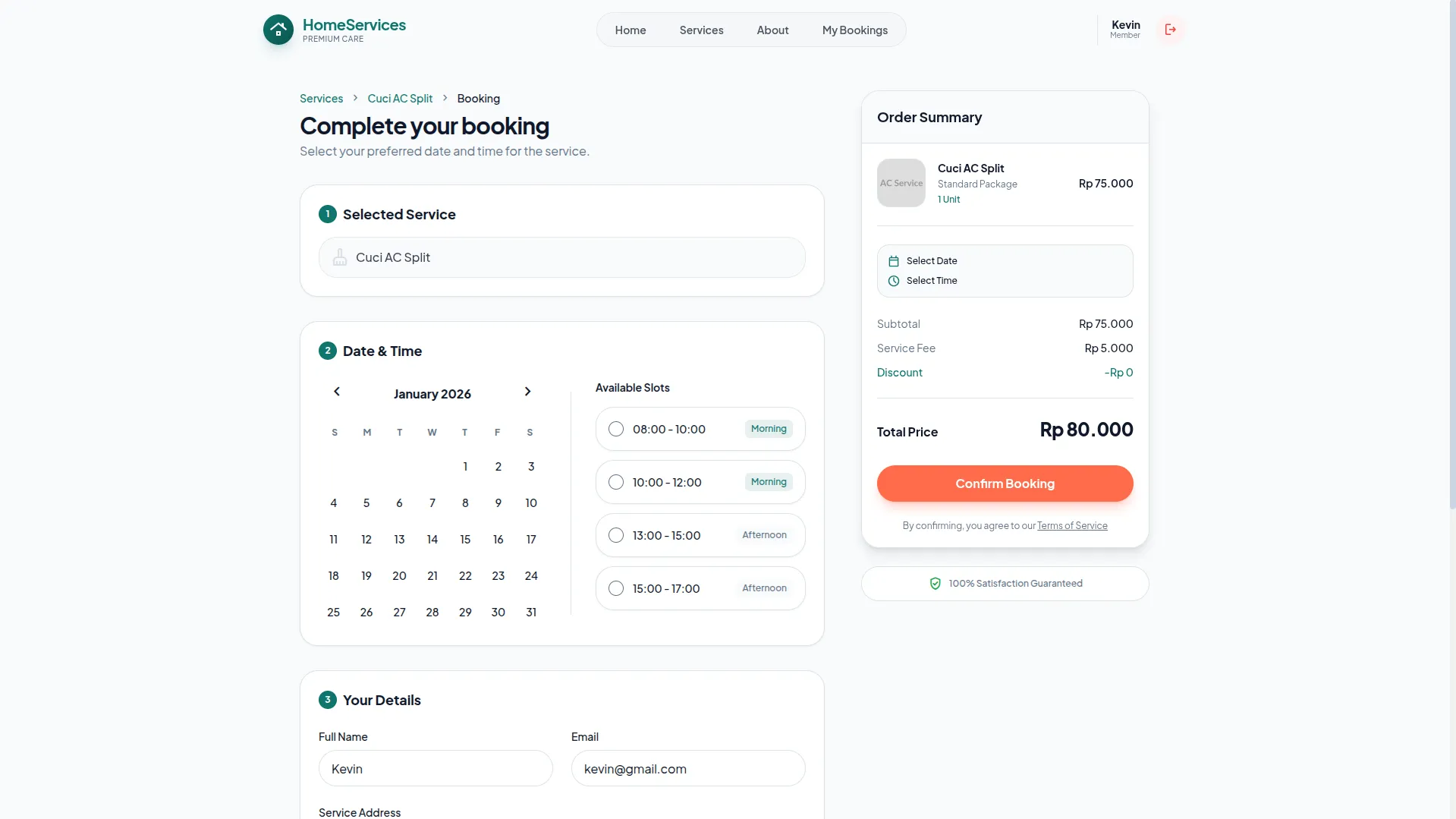
Task: Expand the Cuci AC Split breadcrumb chevron
Action: coord(445,98)
